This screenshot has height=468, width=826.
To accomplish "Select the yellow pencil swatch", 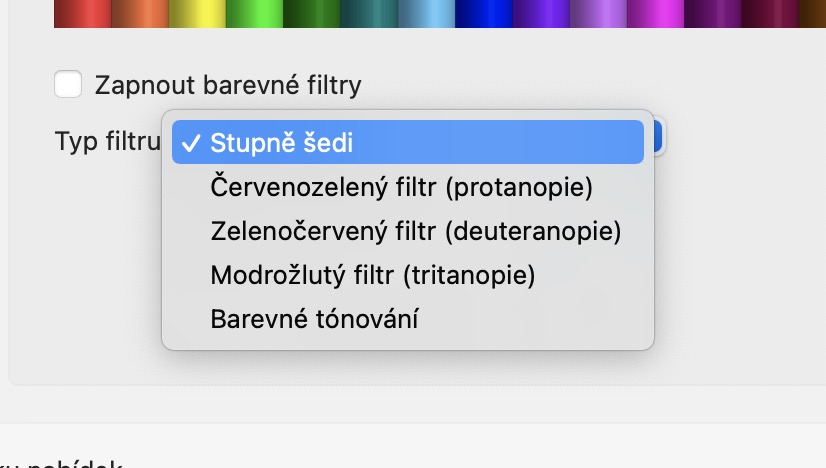I will (197, 13).
